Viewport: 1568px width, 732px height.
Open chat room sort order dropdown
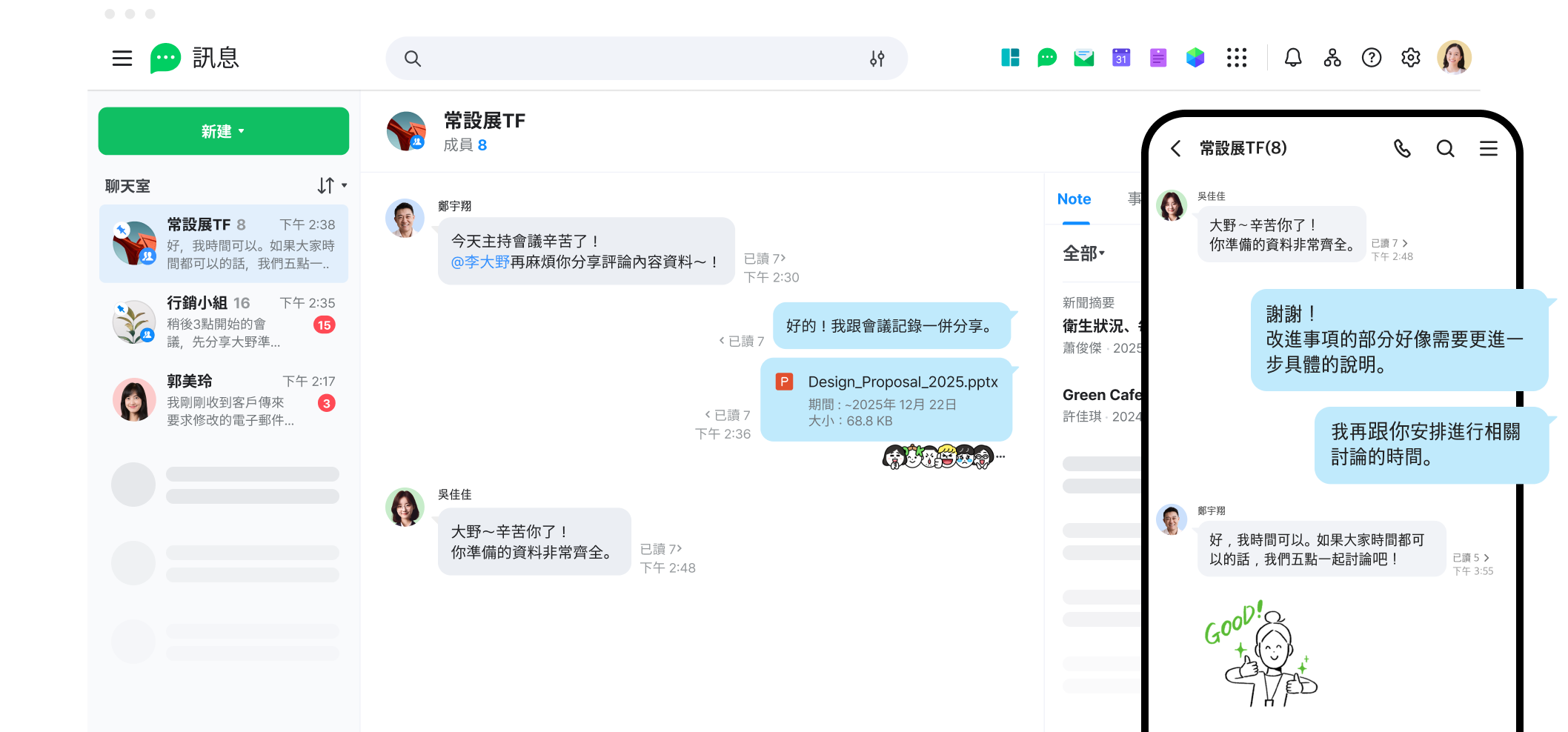(x=332, y=185)
